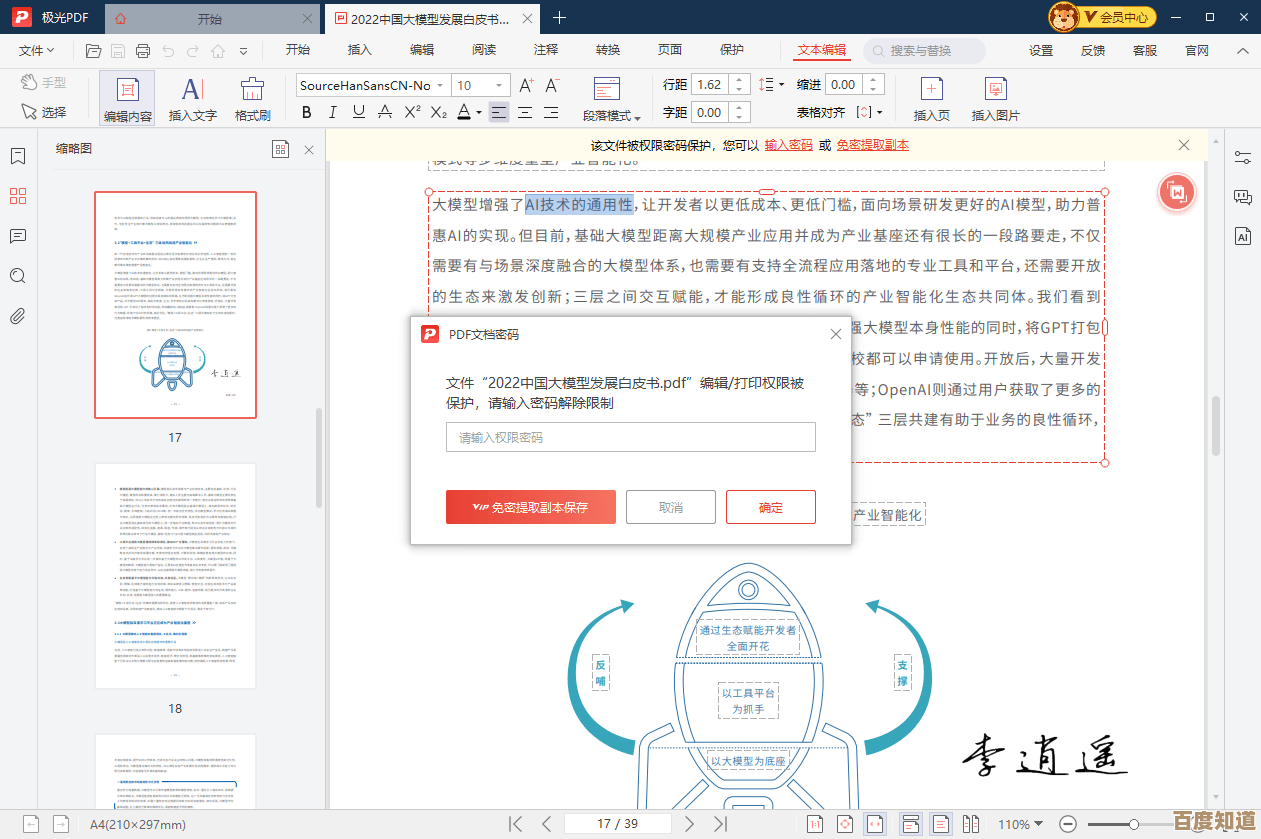Open the 转换 (Convert) menu tab

tap(607, 50)
